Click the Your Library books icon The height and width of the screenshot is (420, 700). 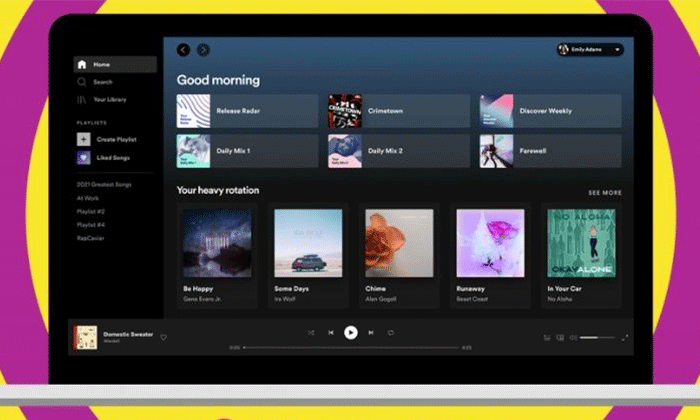[x=82, y=100]
